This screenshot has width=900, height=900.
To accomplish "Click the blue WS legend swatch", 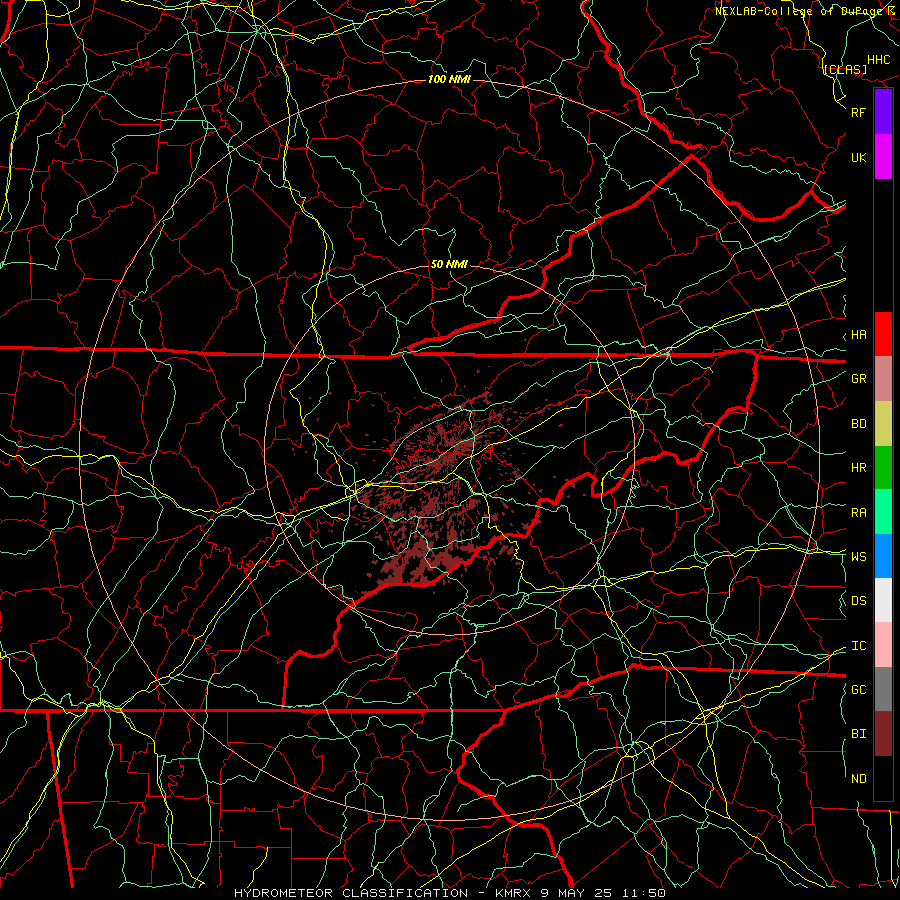I will (883, 556).
